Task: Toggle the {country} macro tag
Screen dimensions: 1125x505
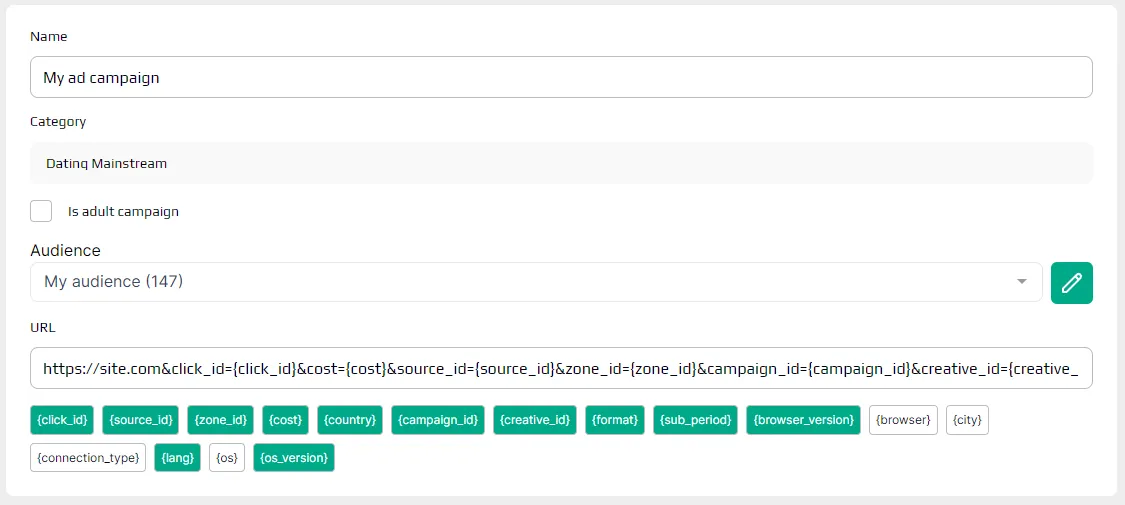Action: 350,420
